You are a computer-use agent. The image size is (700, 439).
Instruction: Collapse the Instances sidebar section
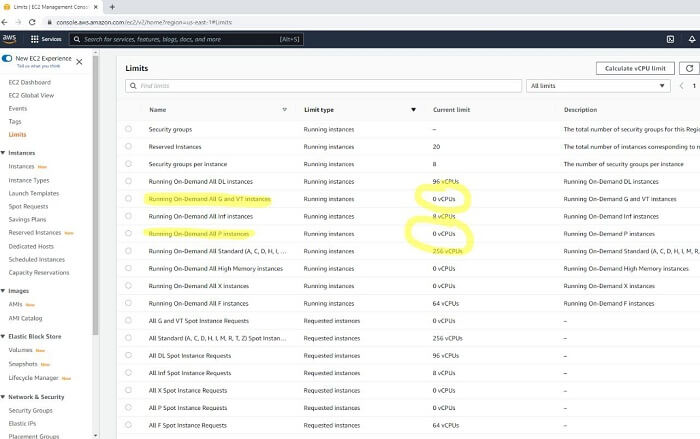point(3,152)
